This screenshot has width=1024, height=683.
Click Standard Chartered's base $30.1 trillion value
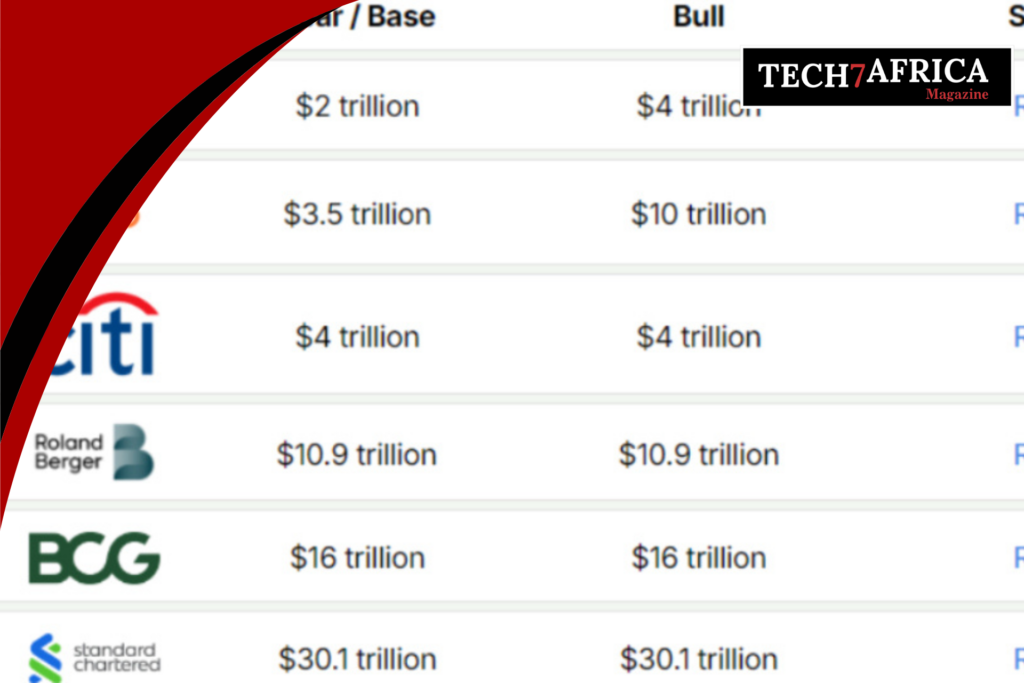[x=357, y=659]
